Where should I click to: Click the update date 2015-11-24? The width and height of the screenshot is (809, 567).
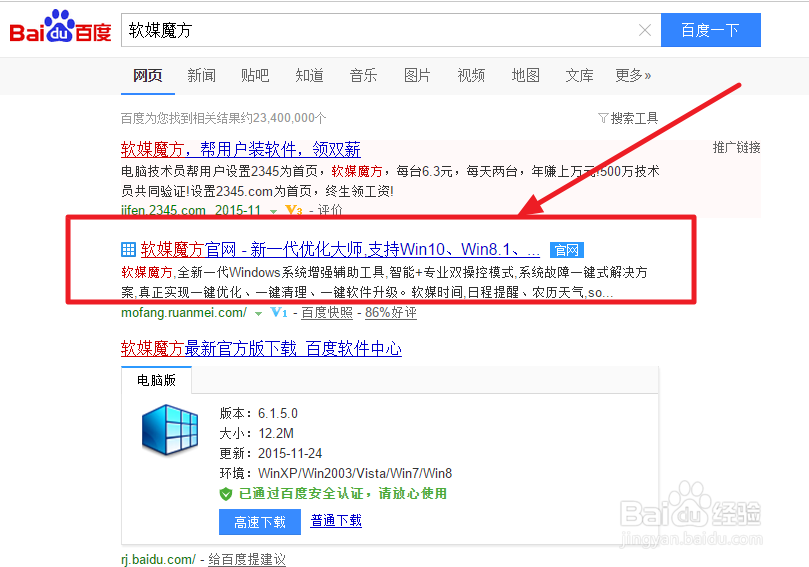290,453
